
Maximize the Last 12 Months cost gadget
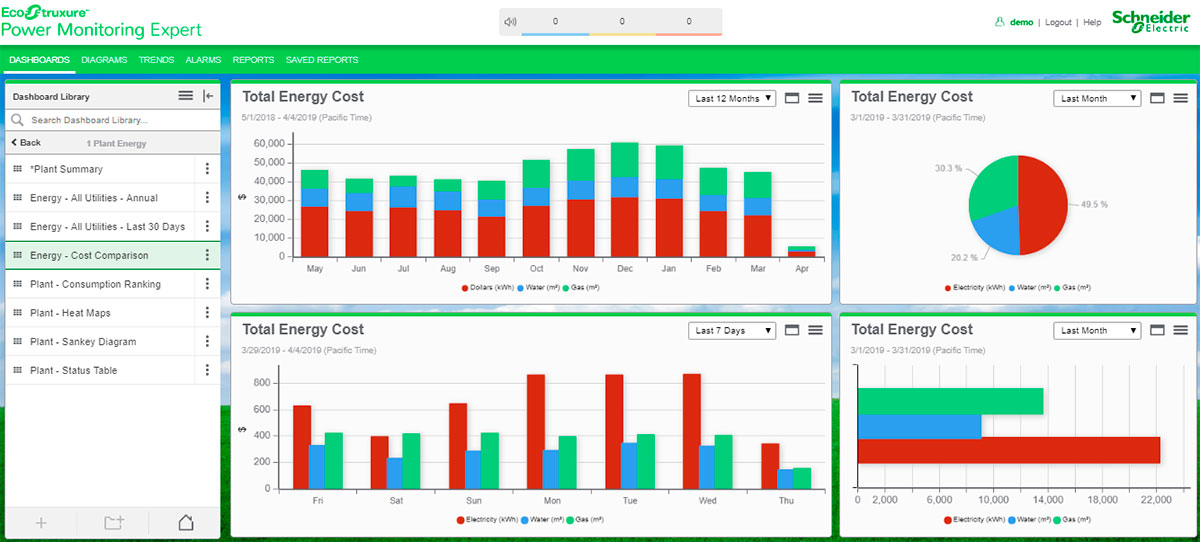792,98
